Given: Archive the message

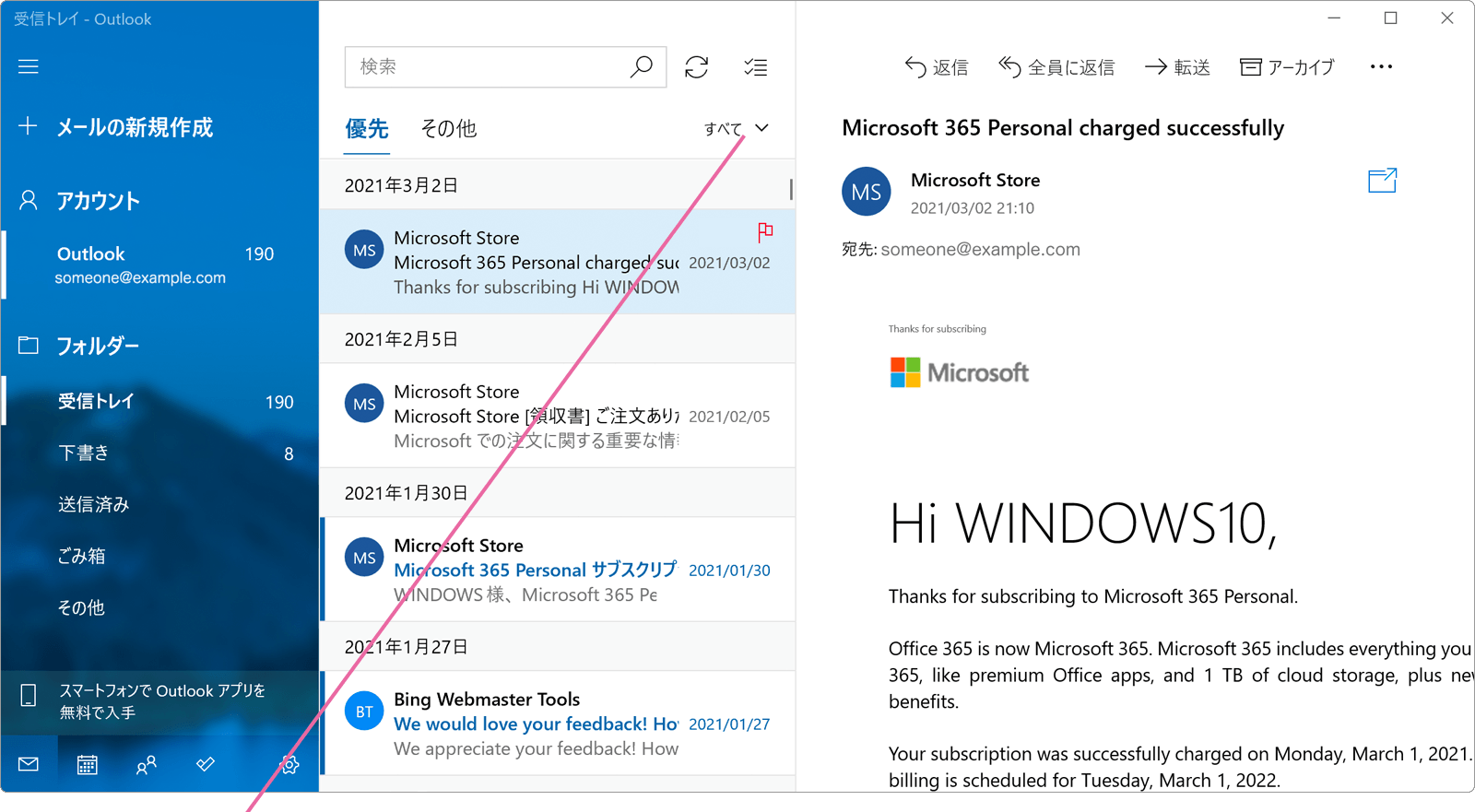Looking at the screenshot, I should click(1287, 66).
